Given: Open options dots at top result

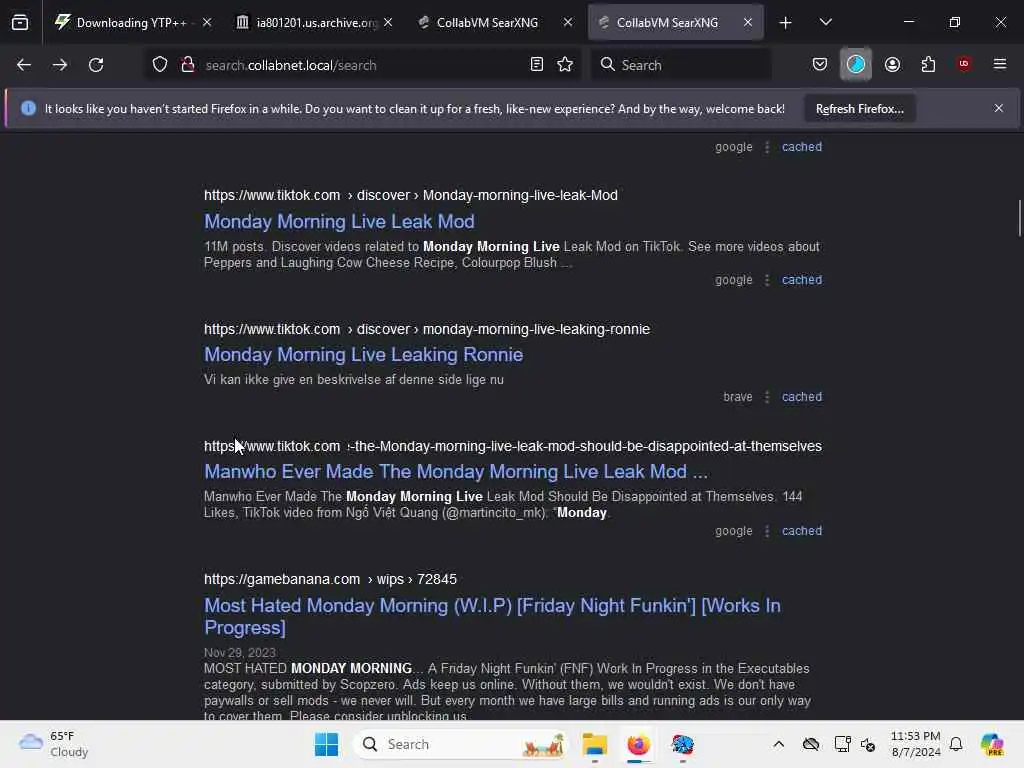Looking at the screenshot, I should [x=767, y=146].
